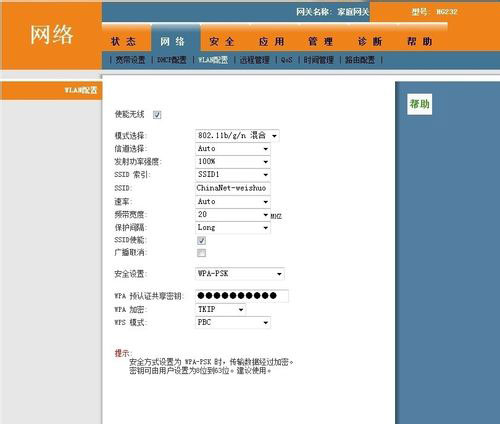Enable the 广播取消 checkbox
Image resolution: width=500 pixels, height=424 pixels.
click(201, 253)
